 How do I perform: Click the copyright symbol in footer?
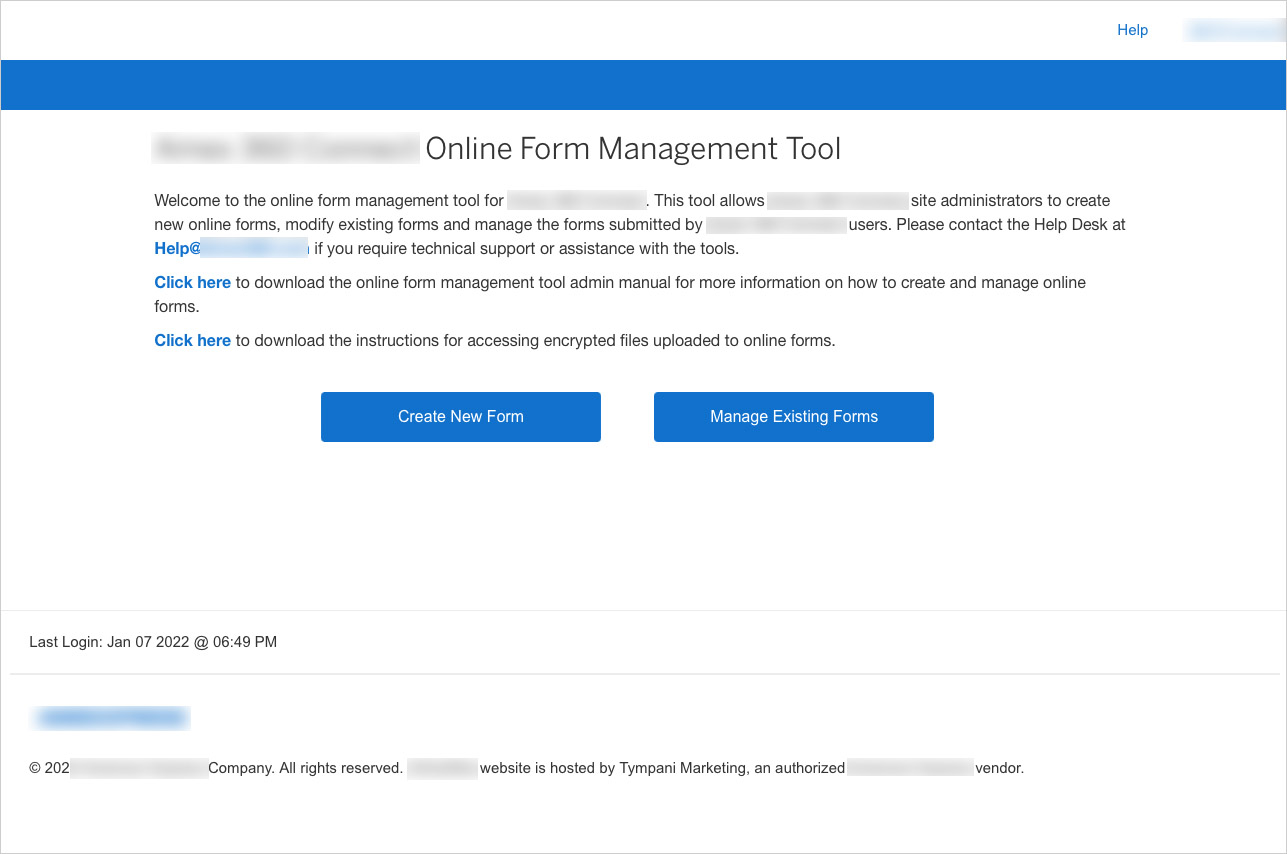(x=35, y=769)
